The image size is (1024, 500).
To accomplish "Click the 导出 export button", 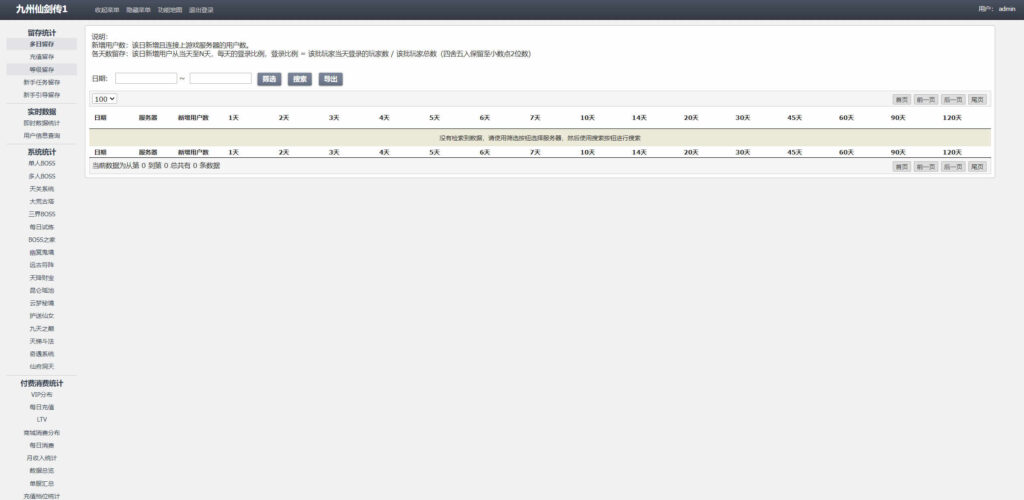I will (x=330, y=79).
